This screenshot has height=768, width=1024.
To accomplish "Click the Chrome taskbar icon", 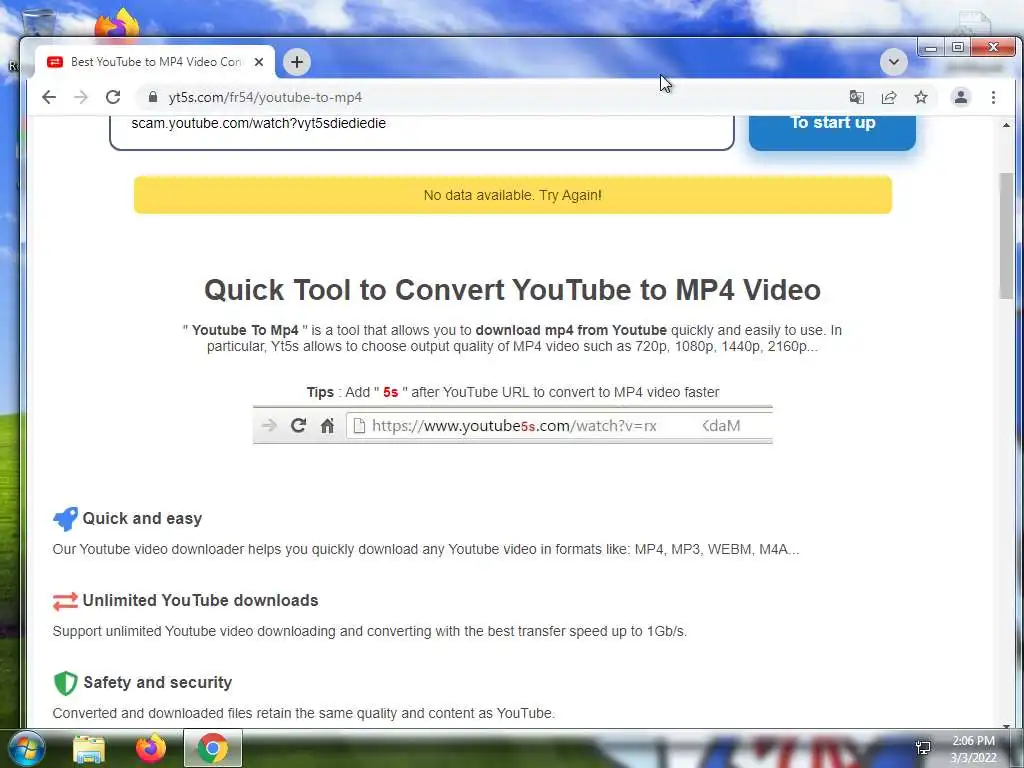I will point(213,748).
